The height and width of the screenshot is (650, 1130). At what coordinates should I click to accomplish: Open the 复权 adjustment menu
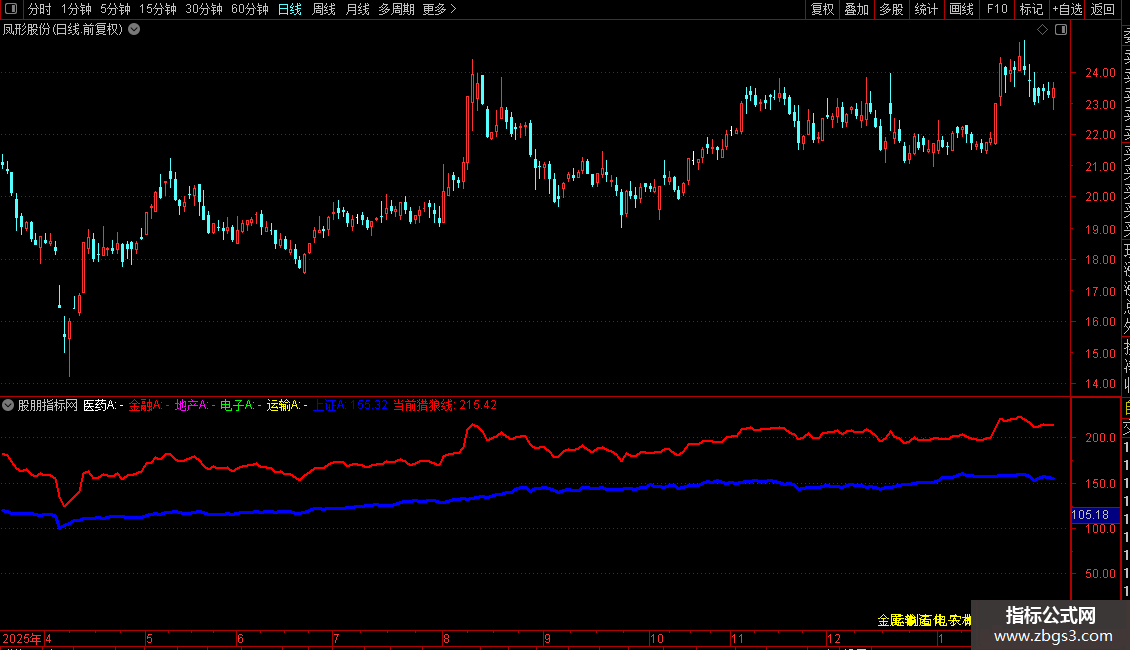(x=822, y=9)
